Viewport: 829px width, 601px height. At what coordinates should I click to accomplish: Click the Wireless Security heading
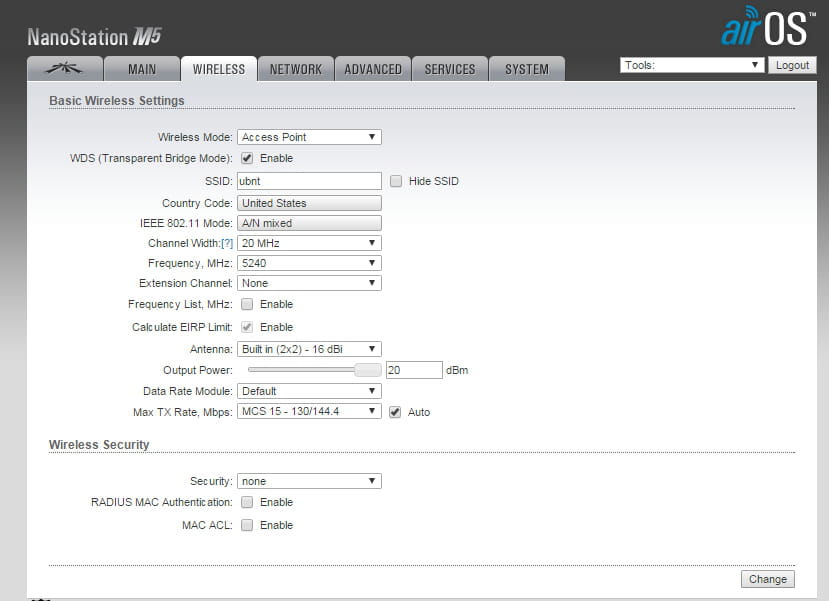coord(99,445)
